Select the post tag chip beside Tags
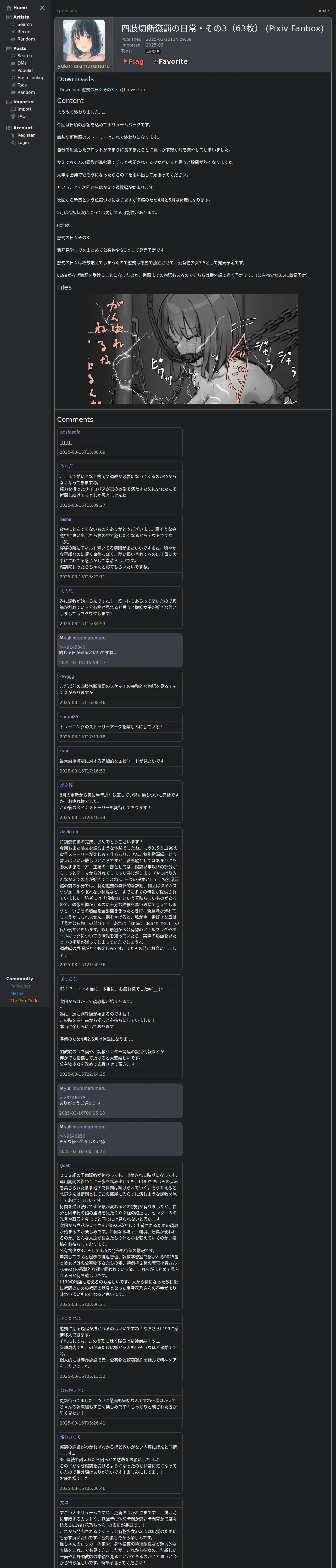This screenshot has height=1568, width=336. coord(153,51)
